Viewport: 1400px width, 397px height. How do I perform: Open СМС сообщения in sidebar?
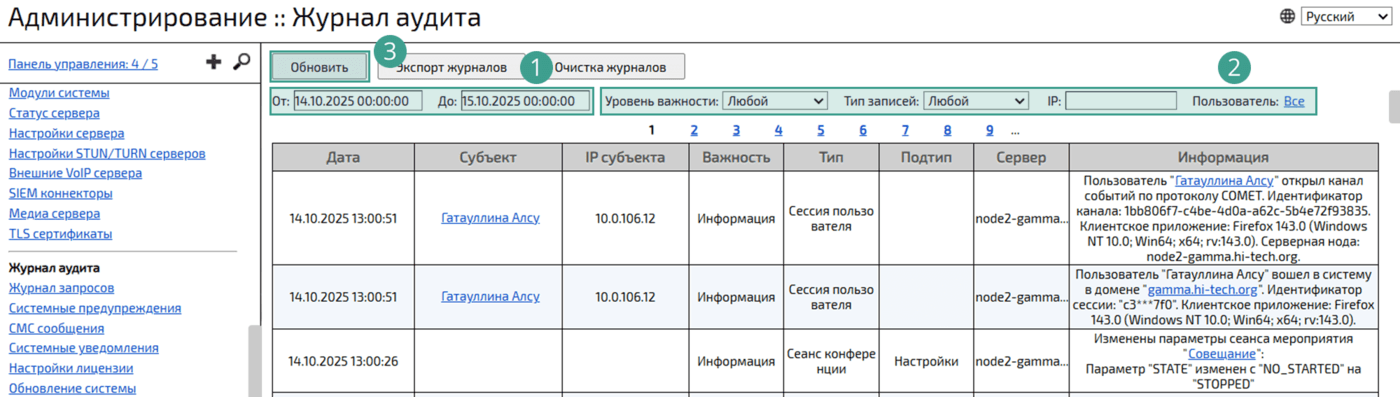(56, 328)
